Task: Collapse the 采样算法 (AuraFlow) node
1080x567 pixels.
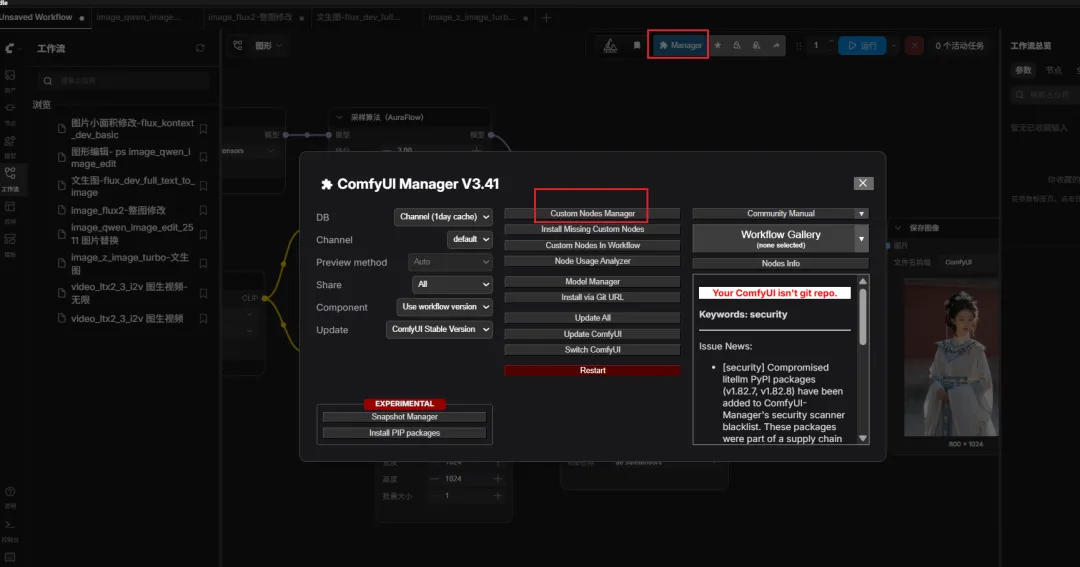Action: click(x=340, y=117)
